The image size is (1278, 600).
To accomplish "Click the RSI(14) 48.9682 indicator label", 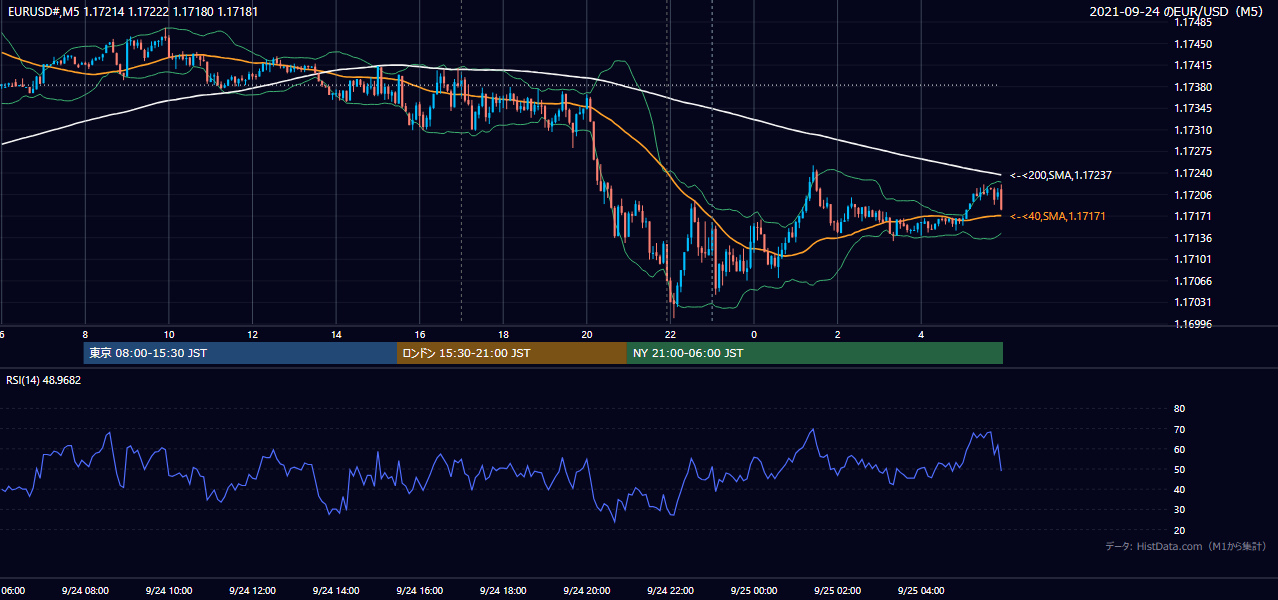I will click(x=44, y=380).
